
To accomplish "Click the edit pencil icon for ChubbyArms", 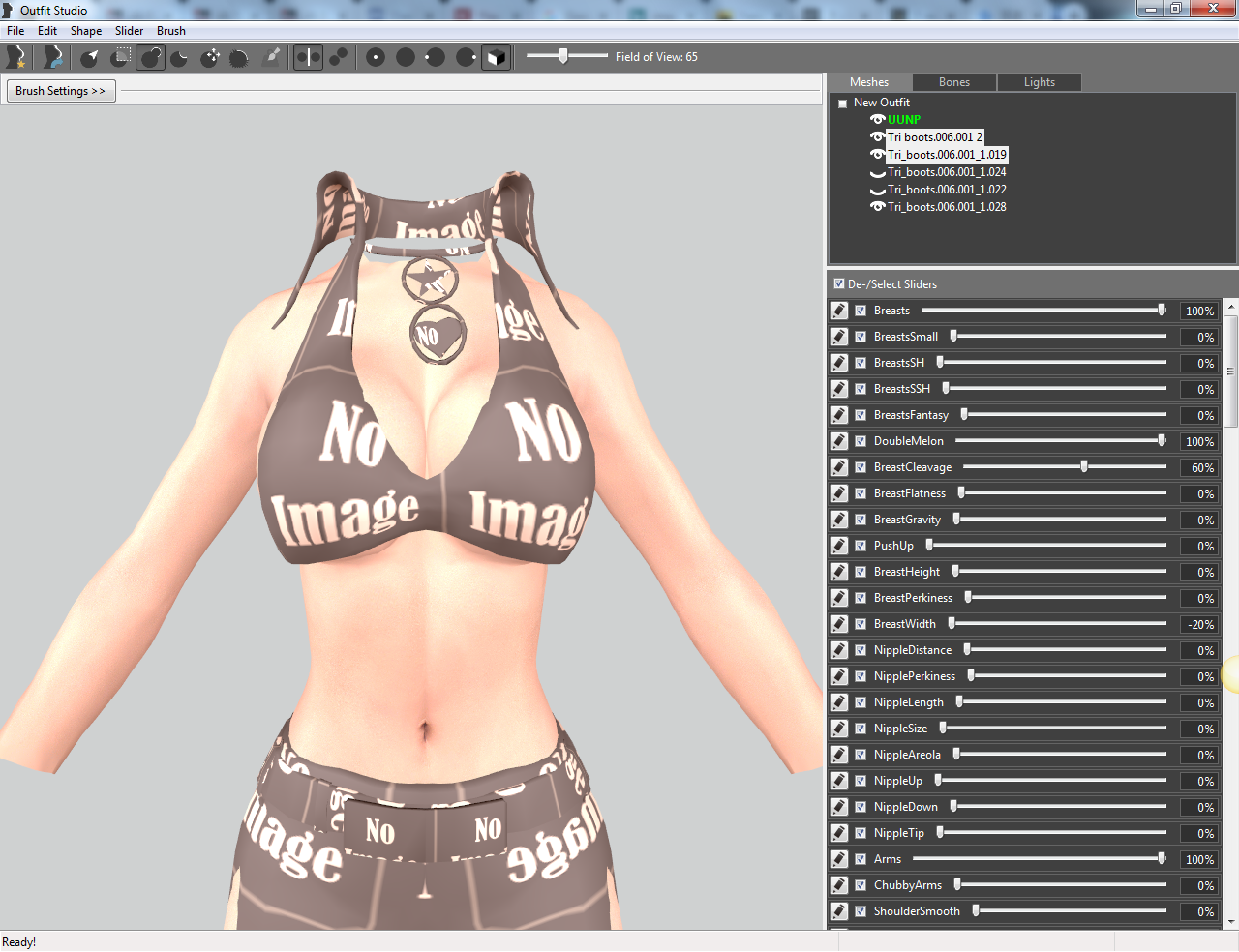I will 839,885.
